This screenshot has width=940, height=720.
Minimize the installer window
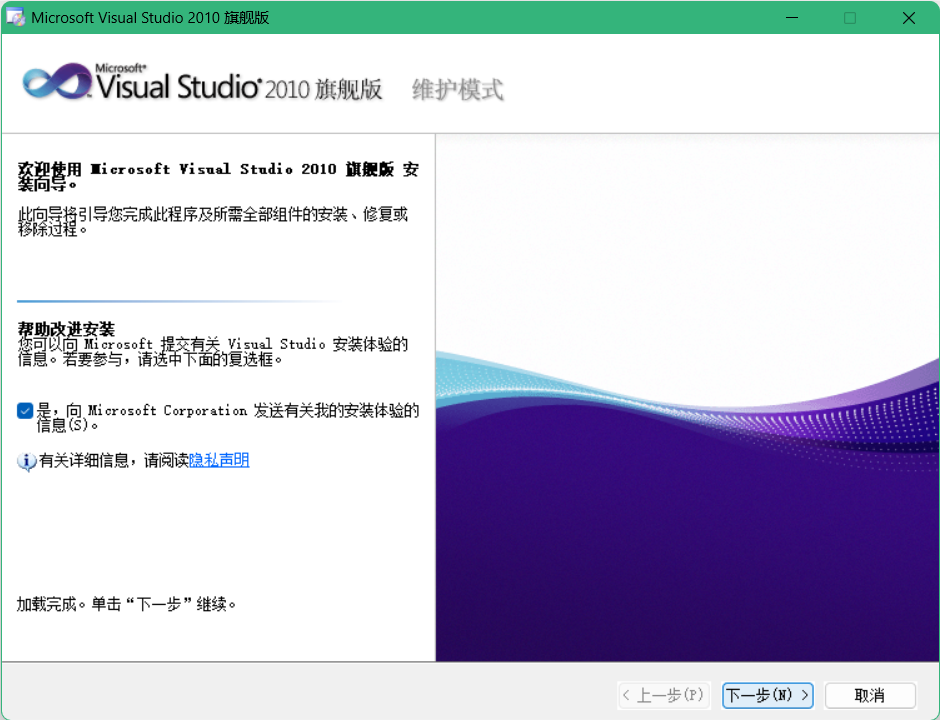(791, 17)
